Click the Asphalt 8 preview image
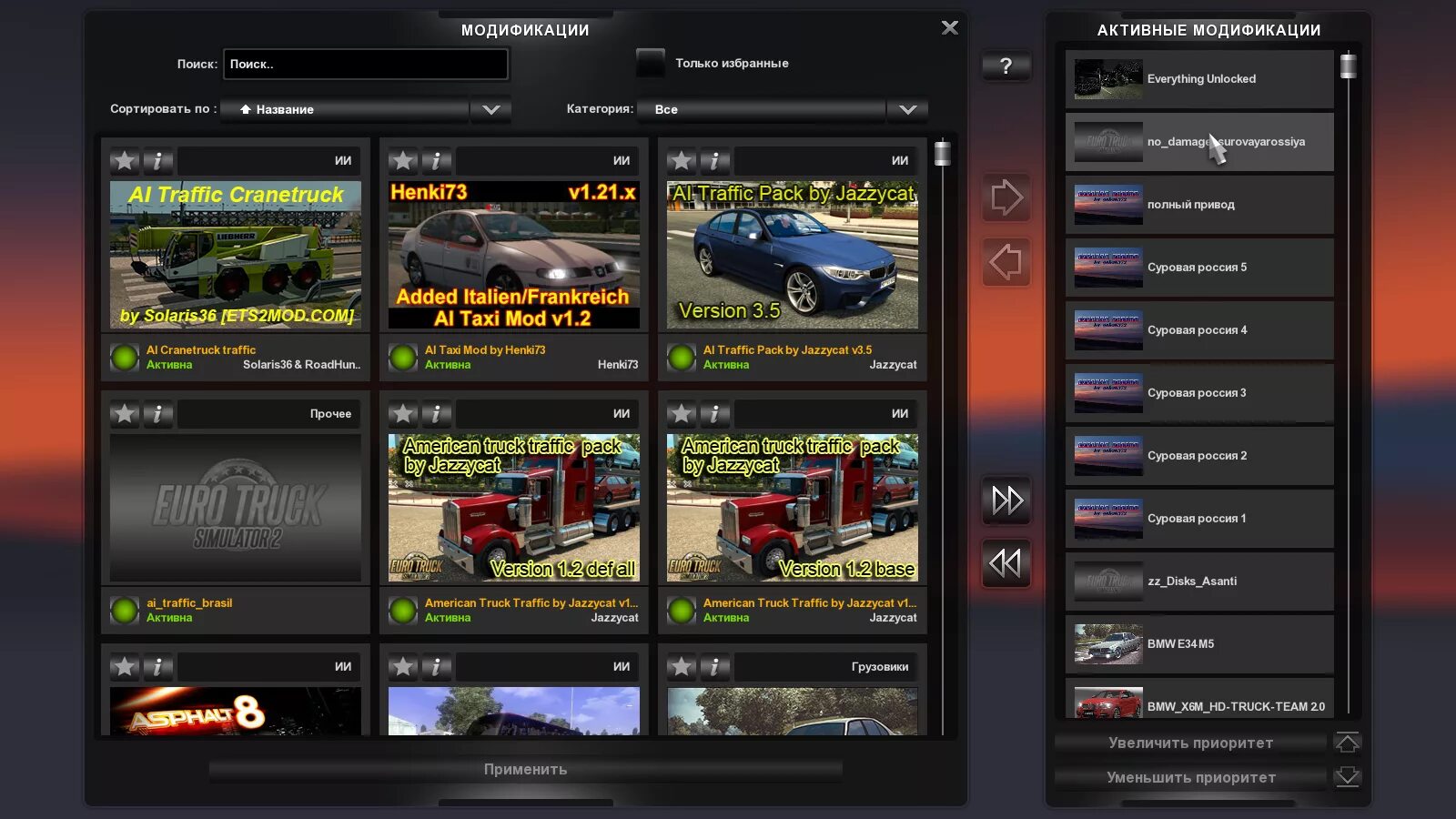The width and height of the screenshot is (1456, 819). pyautogui.click(x=236, y=711)
